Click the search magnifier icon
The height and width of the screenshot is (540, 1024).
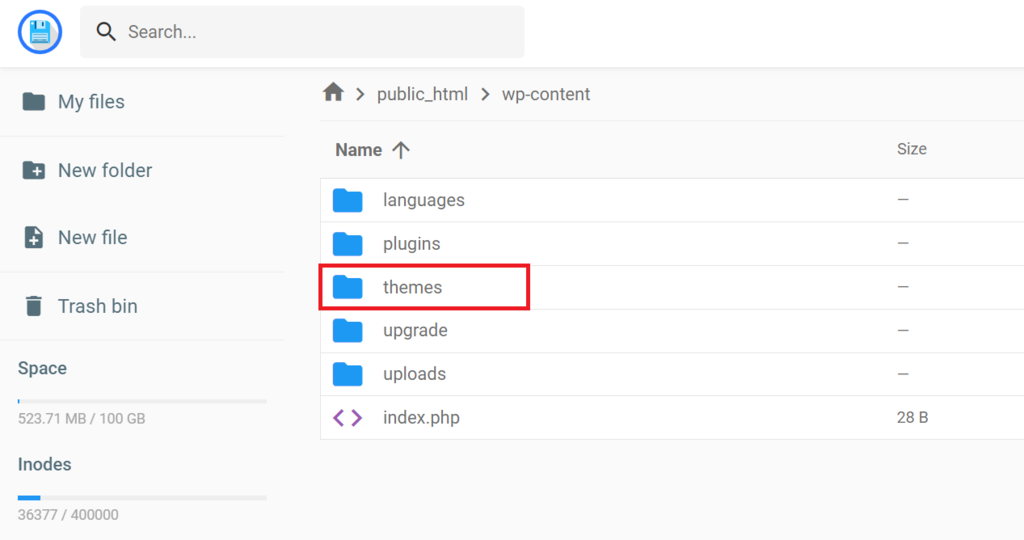106,32
